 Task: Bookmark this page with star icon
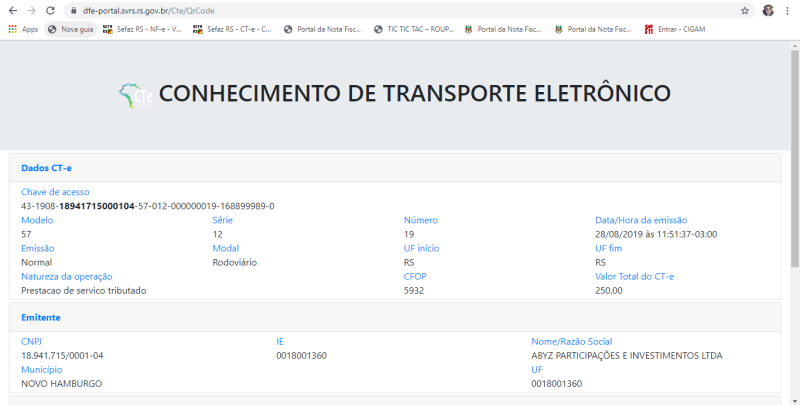coord(745,11)
